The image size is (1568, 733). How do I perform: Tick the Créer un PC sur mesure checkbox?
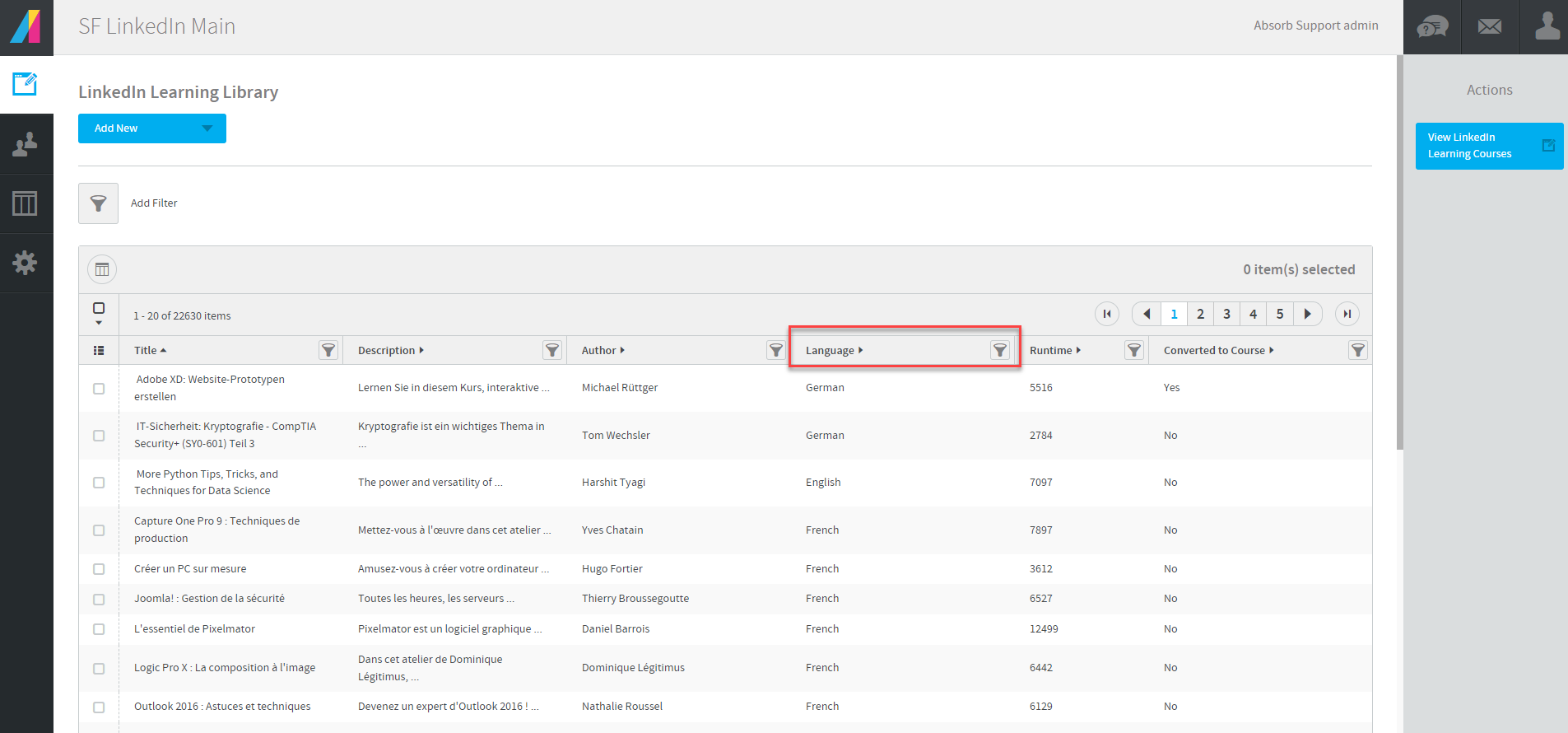99,569
